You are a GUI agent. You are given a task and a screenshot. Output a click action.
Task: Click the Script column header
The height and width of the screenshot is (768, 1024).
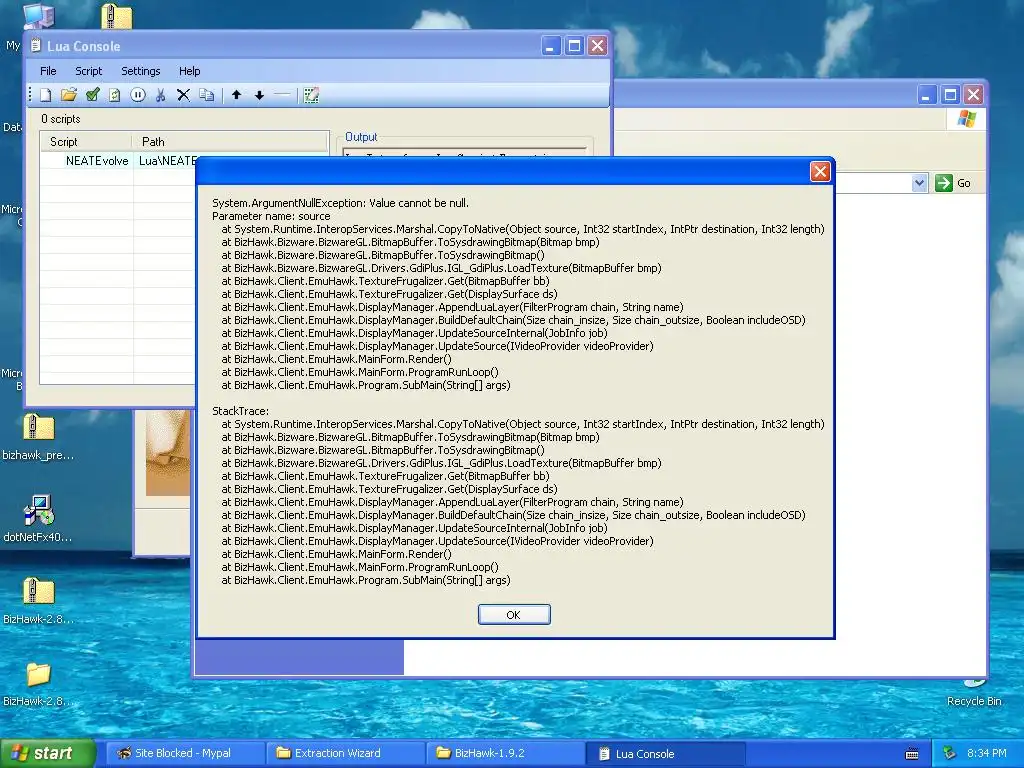86,142
